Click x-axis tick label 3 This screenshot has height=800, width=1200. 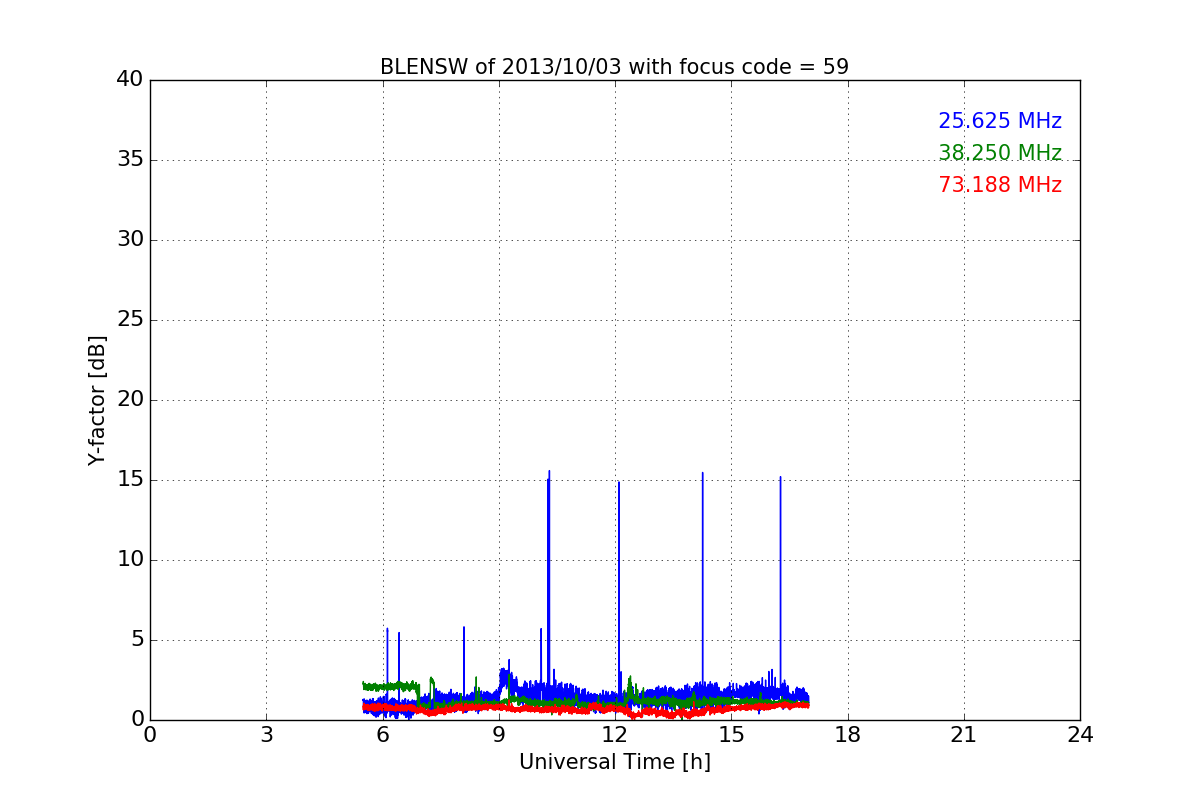[x=266, y=735]
